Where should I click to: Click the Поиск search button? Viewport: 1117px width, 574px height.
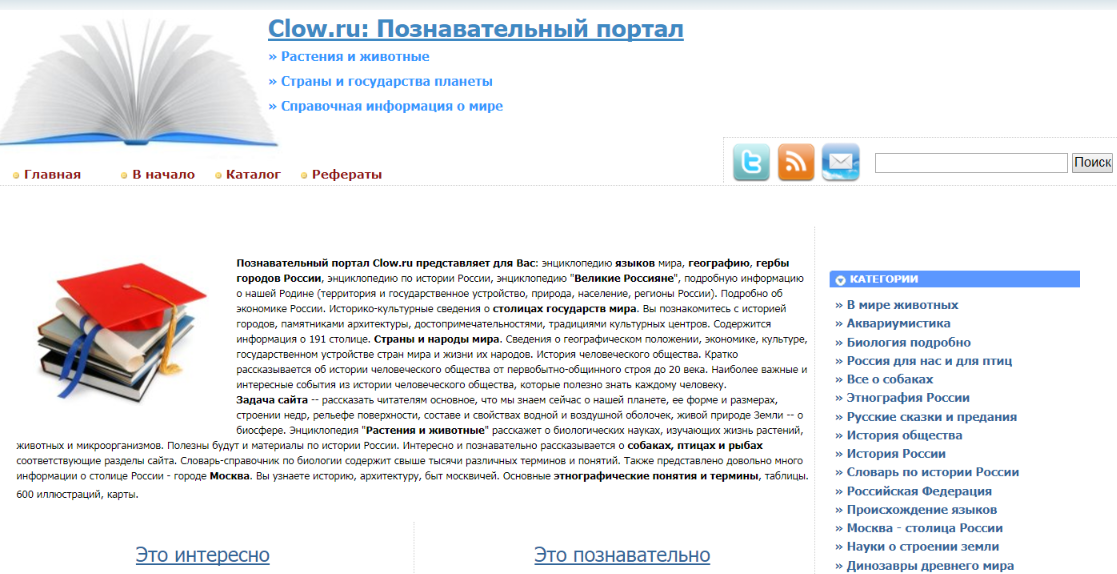click(x=1092, y=162)
